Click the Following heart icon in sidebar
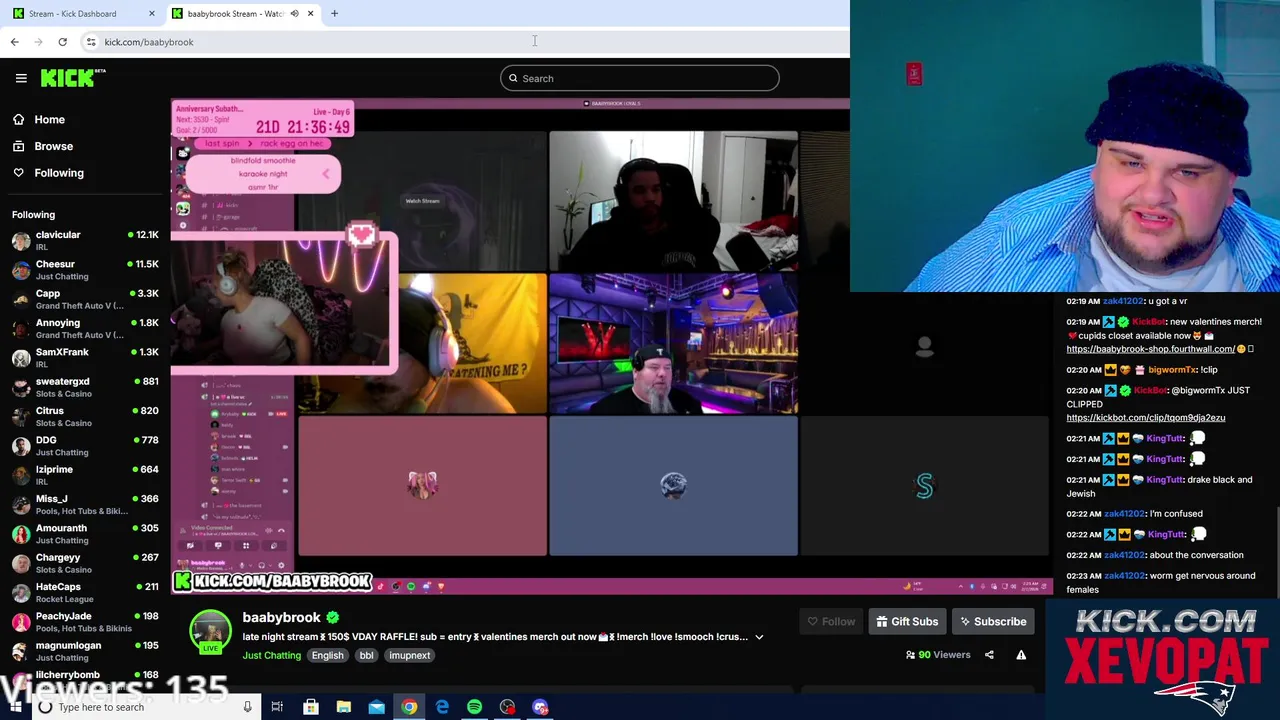1280x720 pixels. point(18,173)
